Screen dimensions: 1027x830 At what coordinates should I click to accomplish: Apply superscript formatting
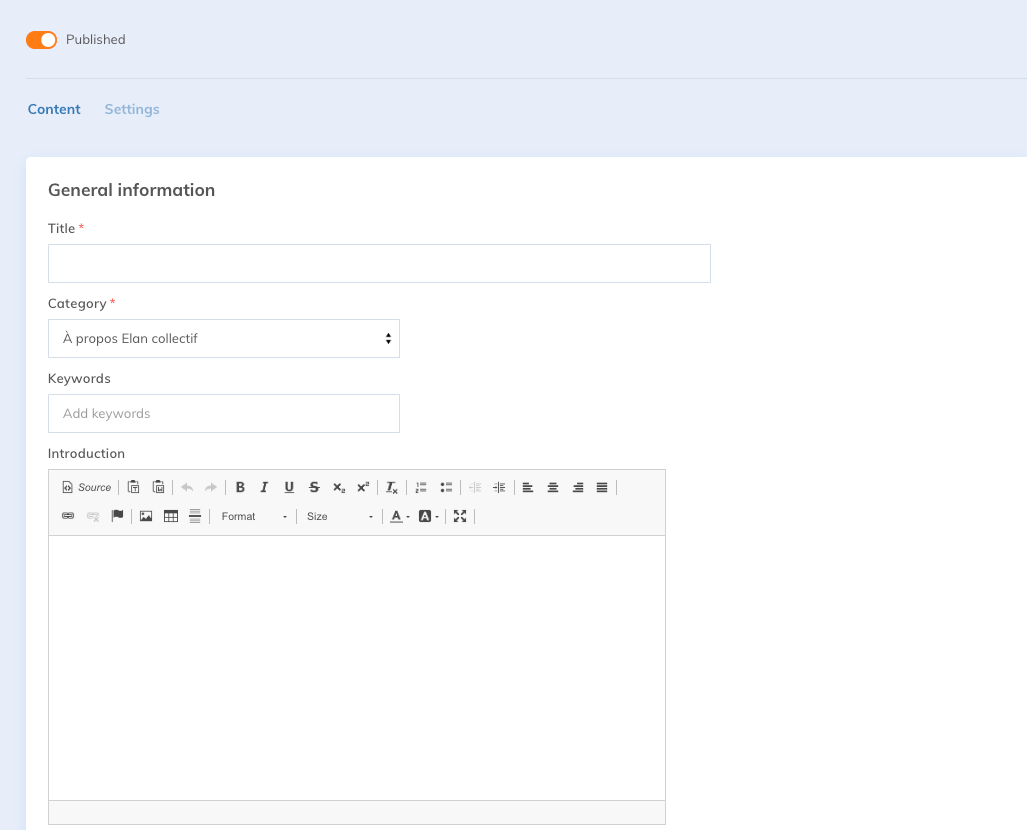363,487
